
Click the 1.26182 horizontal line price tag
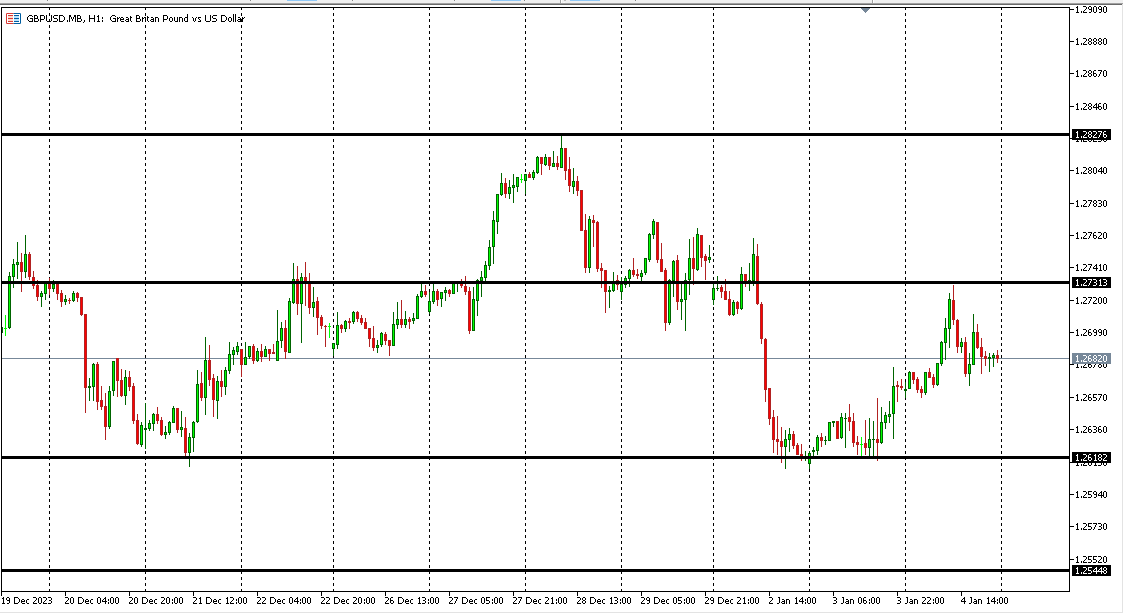click(x=1091, y=458)
